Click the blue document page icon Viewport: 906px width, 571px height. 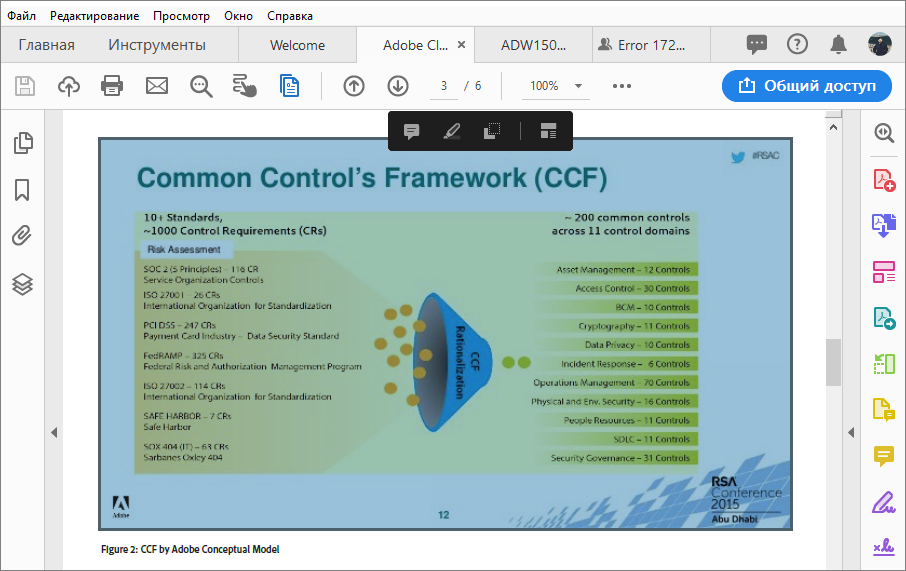click(289, 86)
